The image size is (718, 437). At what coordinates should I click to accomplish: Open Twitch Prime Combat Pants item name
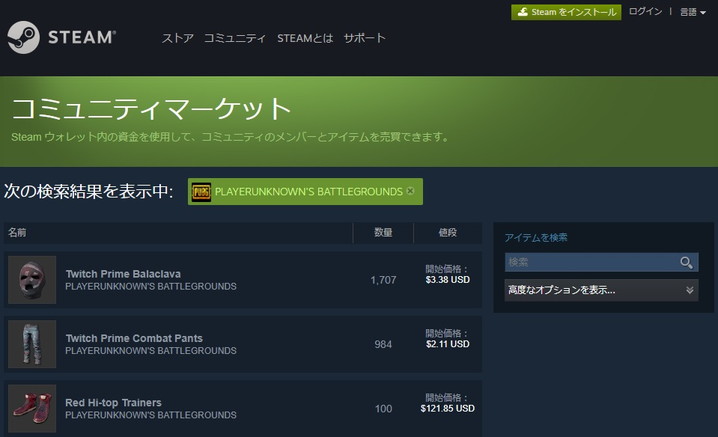click(134, 338)
